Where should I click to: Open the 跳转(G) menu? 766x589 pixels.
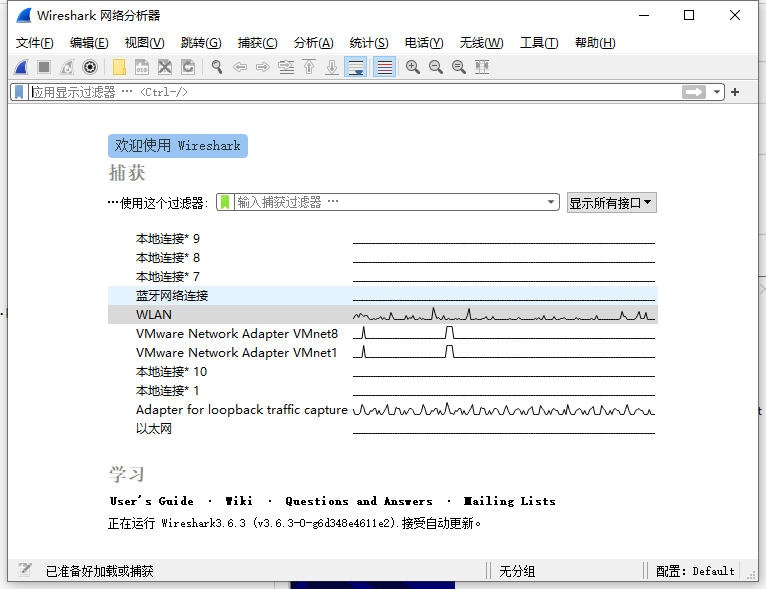[201, 43]
